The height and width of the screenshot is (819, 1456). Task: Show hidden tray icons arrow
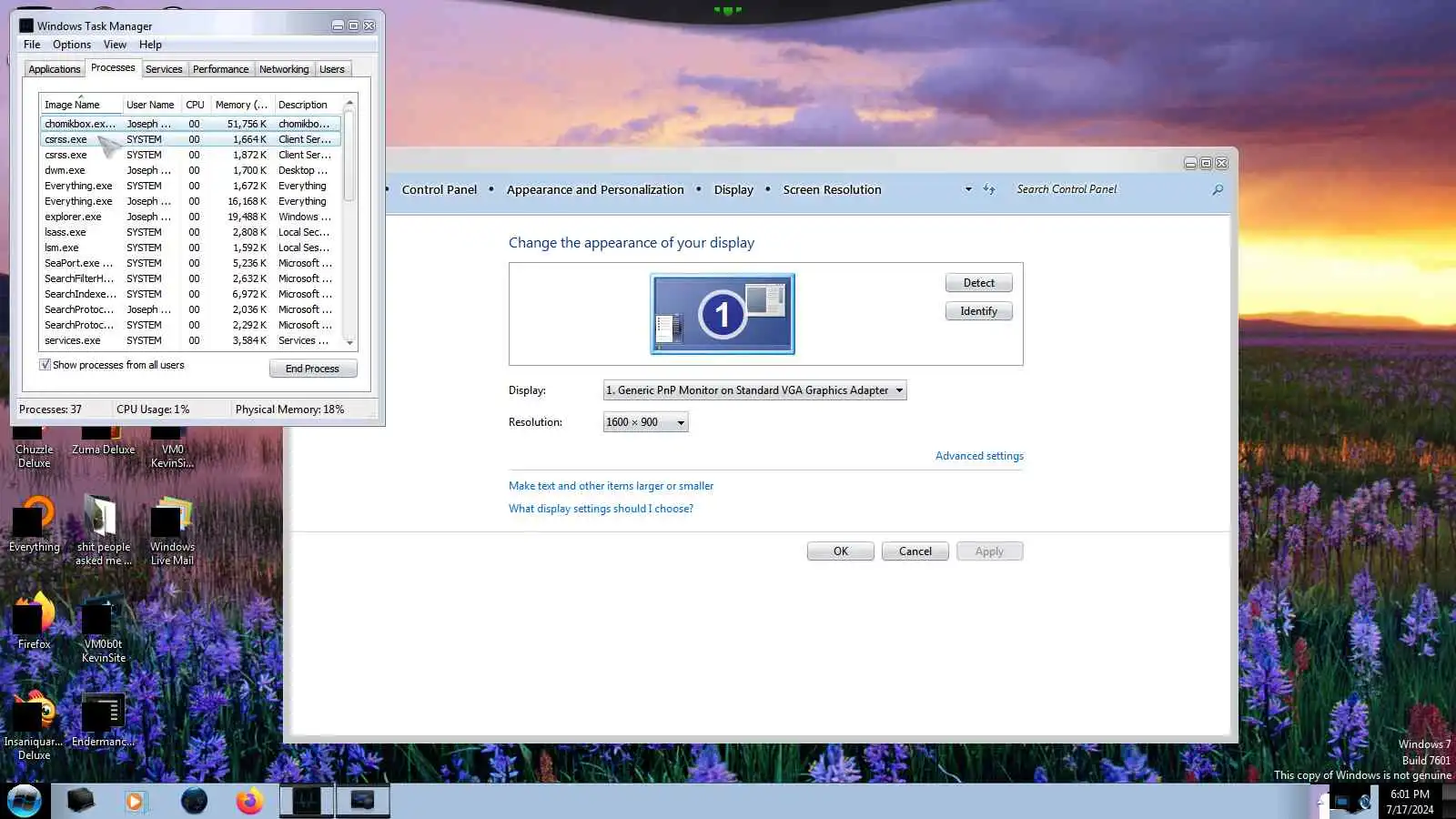[x=1322, y=802]
